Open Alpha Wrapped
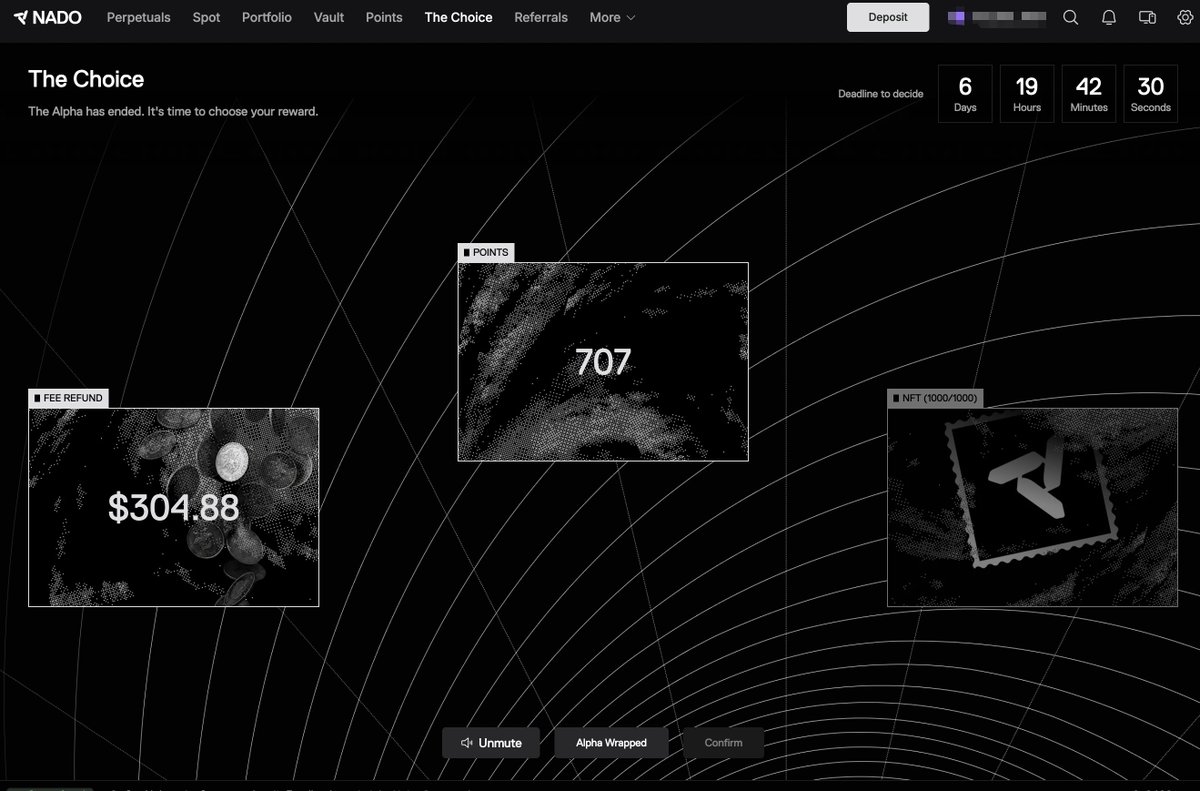Screen dimensions: 1200x791 coord(611,743)
